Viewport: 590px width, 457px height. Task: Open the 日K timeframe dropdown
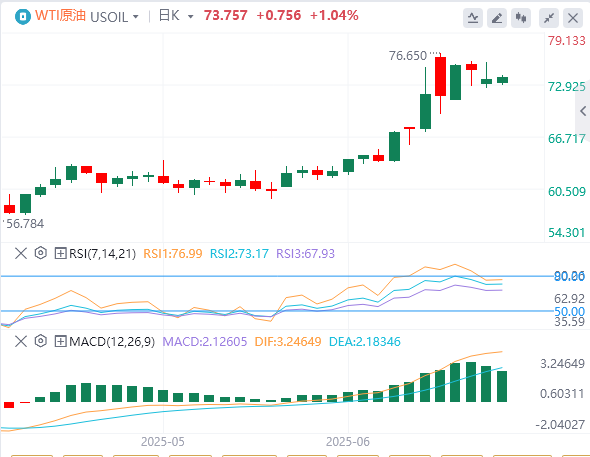[x=176, y=16]
